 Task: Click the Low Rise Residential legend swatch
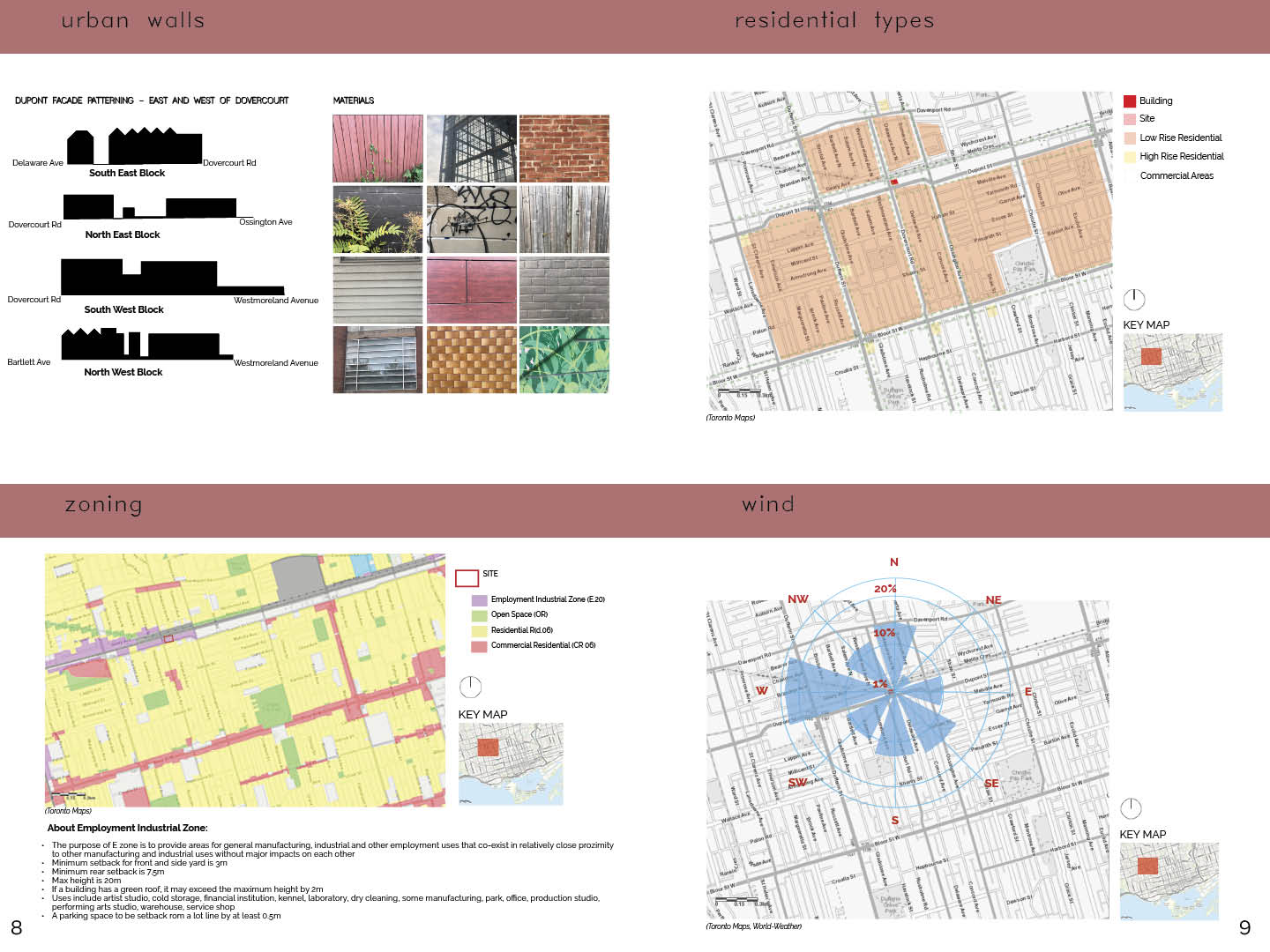pos(1130,138)
